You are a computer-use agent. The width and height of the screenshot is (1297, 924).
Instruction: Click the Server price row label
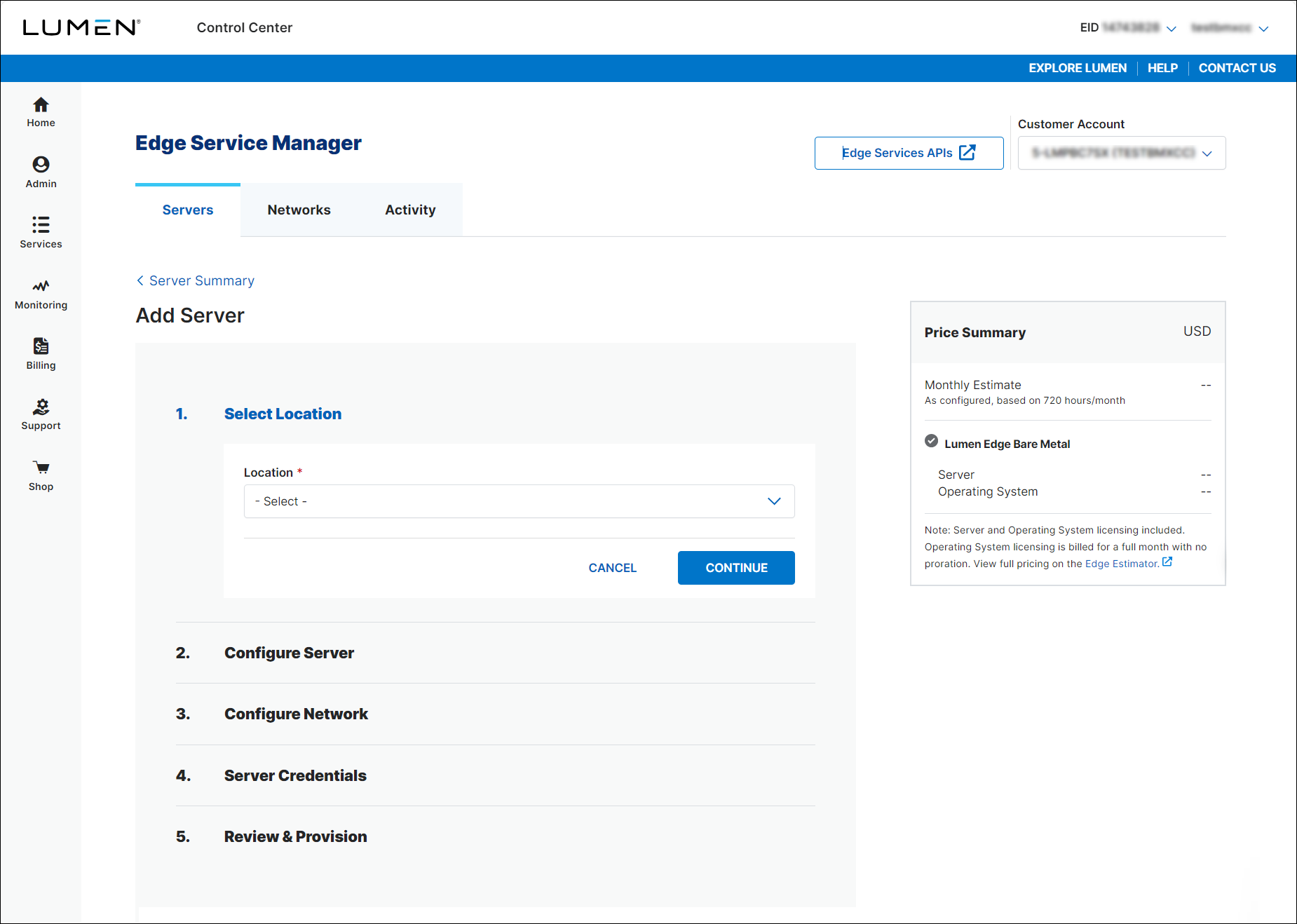coord(956,475)
